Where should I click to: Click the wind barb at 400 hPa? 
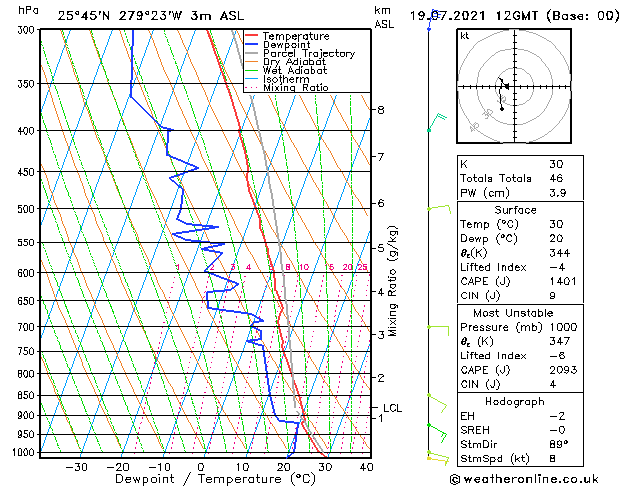pyautogui.click(x=437, y=122)
